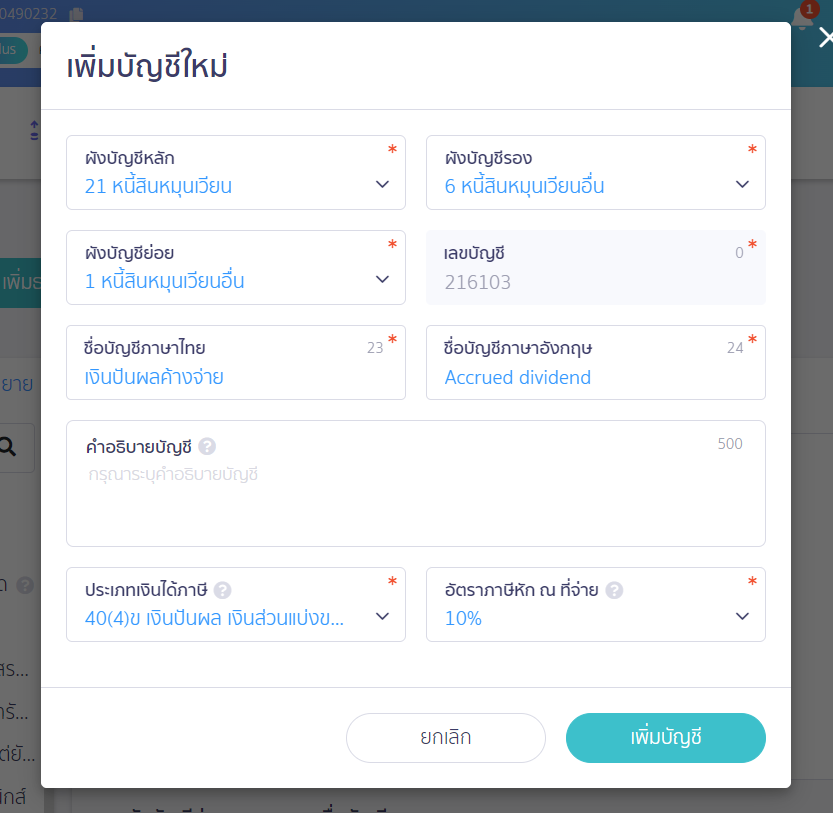Click the ชื่อบัญชีภาษาไทย input field

tap(236, 362)
